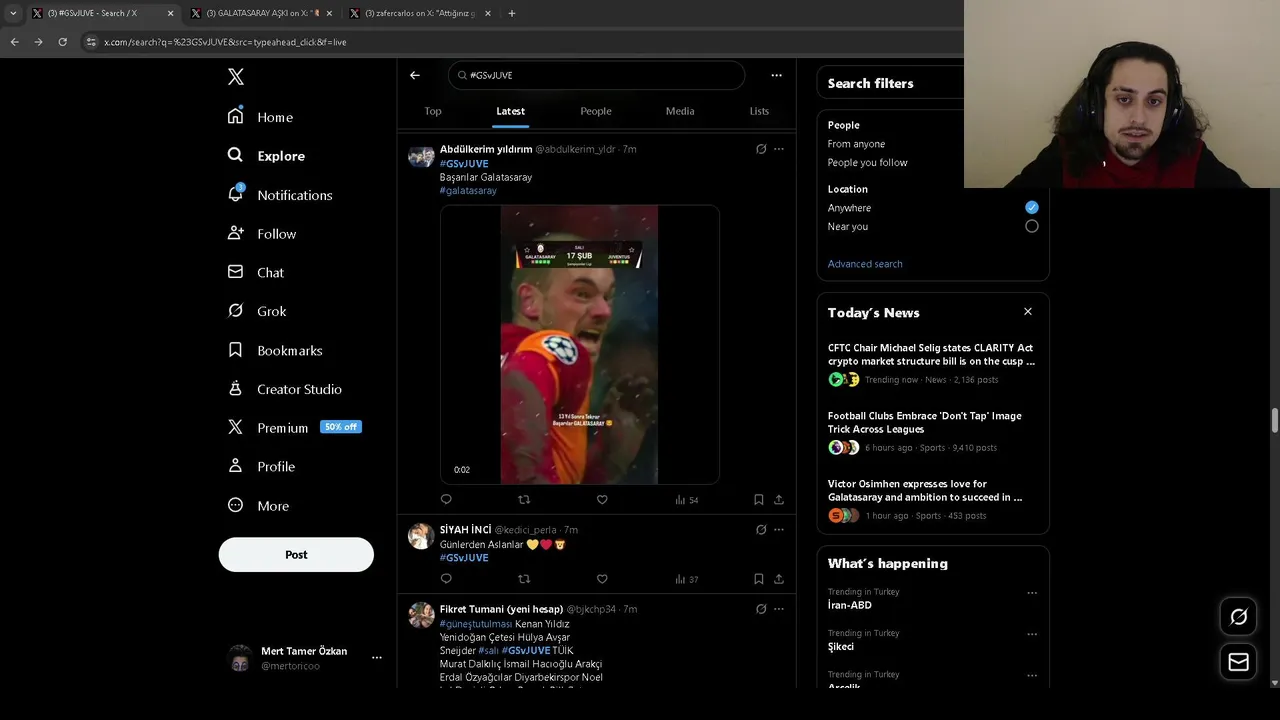Screen dimensions: 1280x720
Task: Click the browser address bar
Action: (x=520, y=42)
